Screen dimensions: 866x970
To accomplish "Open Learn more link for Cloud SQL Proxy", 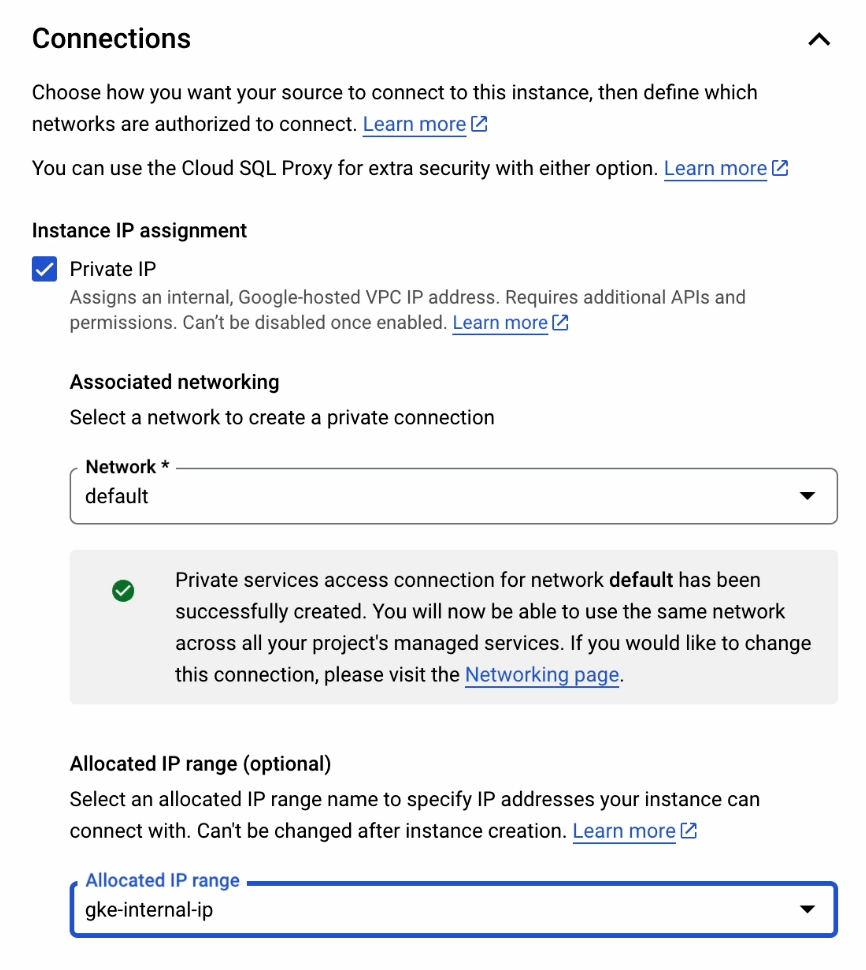I will click(x=715, y=169).
